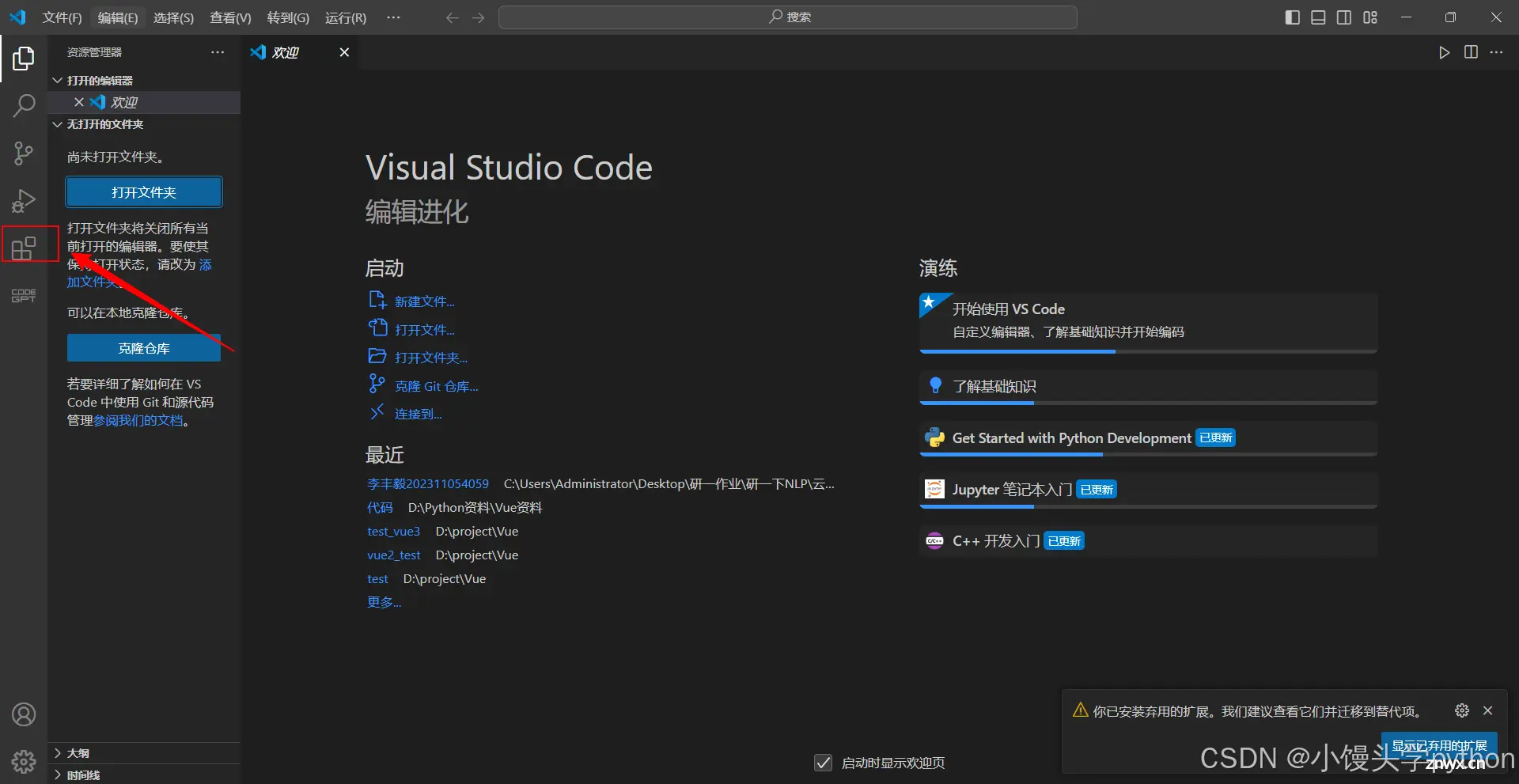Open the 运行(R) menu
The image size is (1519, 784).
346,17
